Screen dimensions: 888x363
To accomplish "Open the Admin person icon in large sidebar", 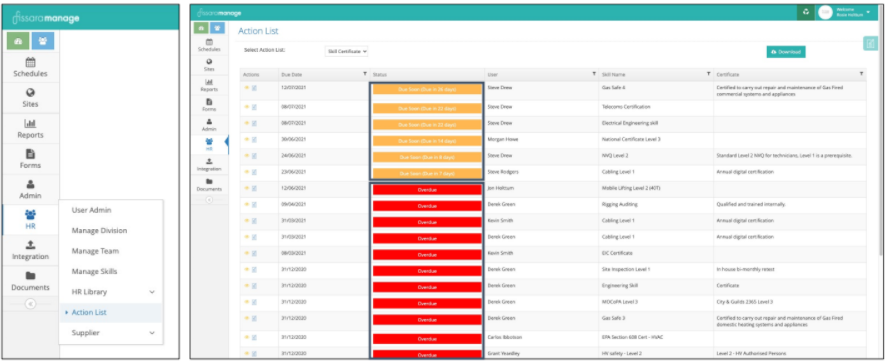I will coord(31,185).
